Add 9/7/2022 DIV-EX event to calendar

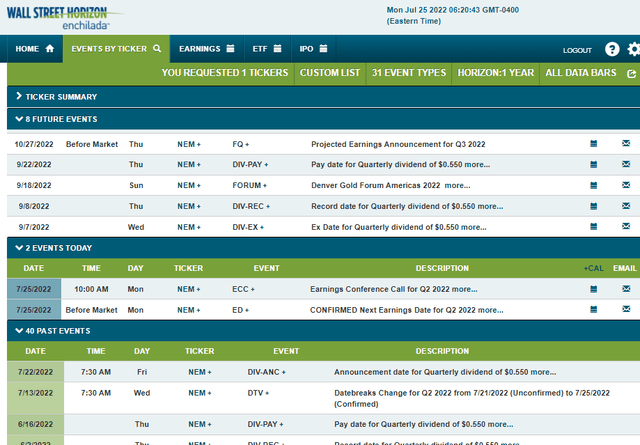pos(593,227)
